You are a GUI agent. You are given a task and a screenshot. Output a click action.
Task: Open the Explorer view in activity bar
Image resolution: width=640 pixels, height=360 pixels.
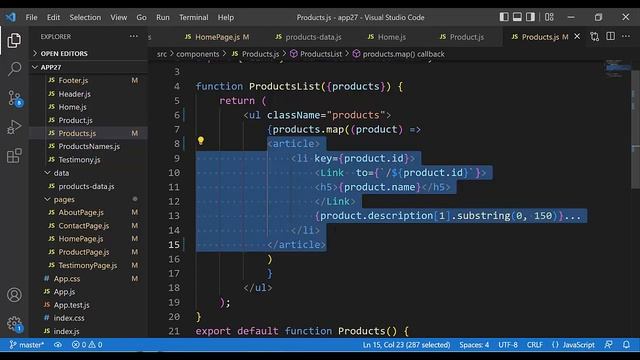pyautogui.click(x=14, y=40)
